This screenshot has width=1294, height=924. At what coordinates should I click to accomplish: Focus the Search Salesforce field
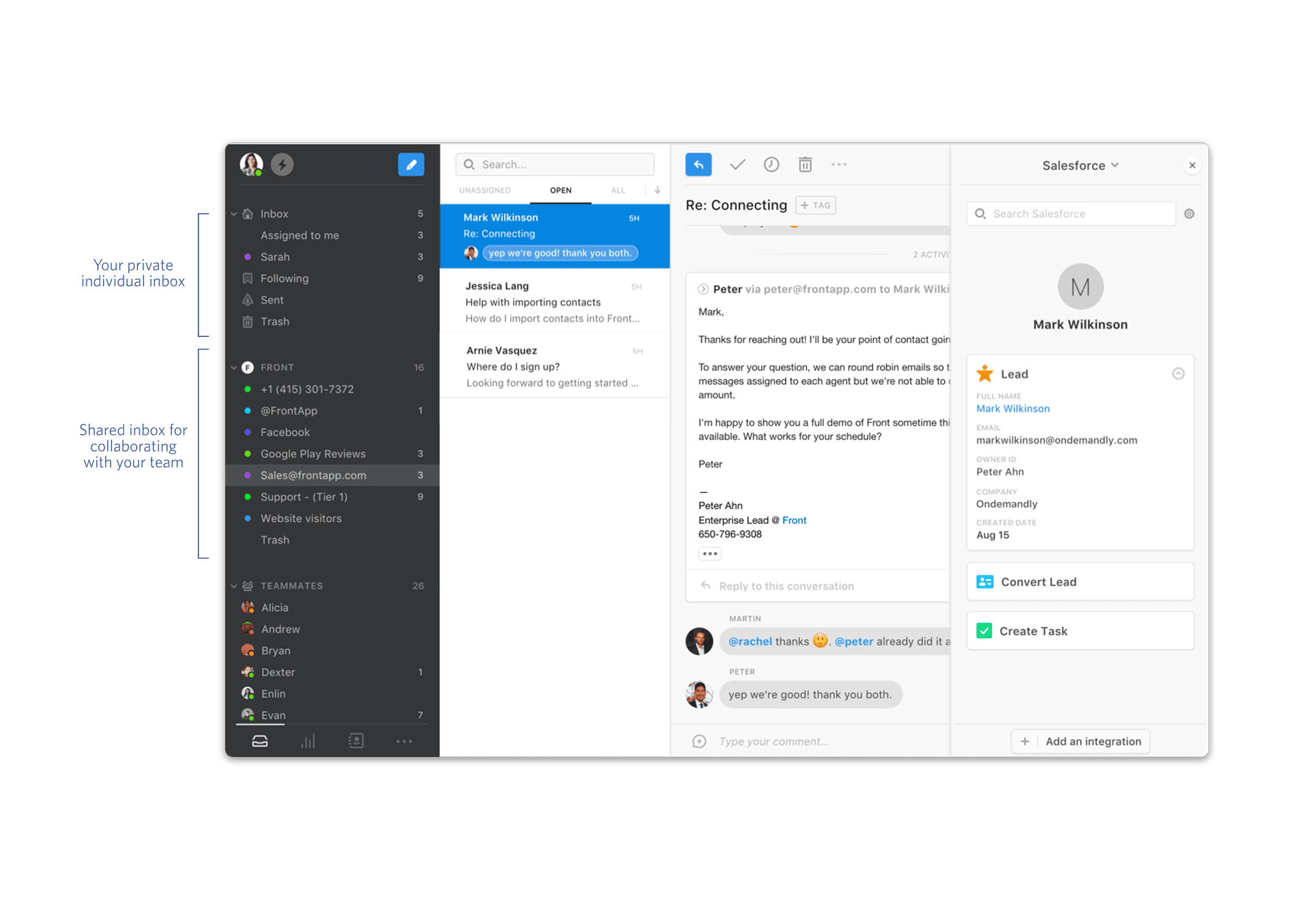click(1071, 214)
